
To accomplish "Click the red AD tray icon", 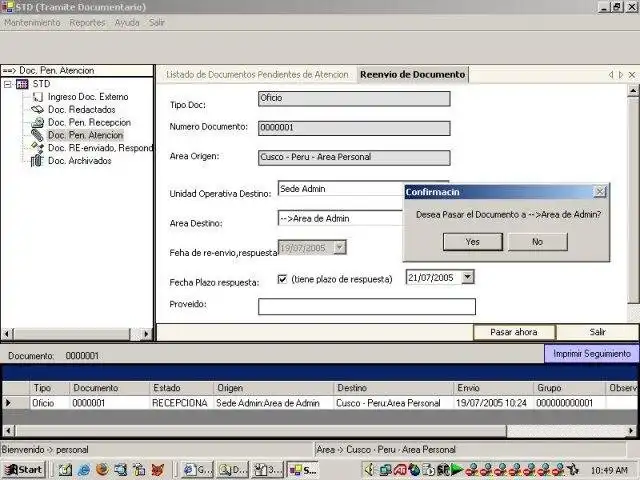I will point(400,470).
